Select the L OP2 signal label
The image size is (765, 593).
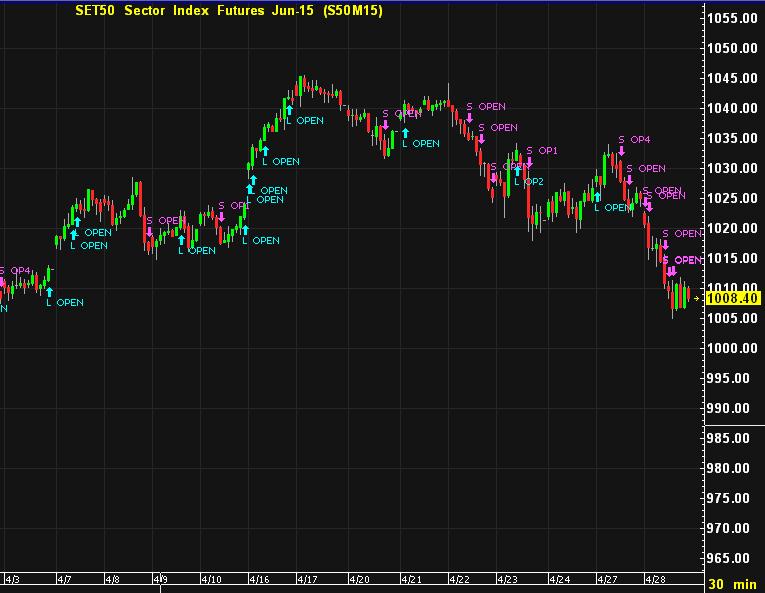[x=529, y=182]
